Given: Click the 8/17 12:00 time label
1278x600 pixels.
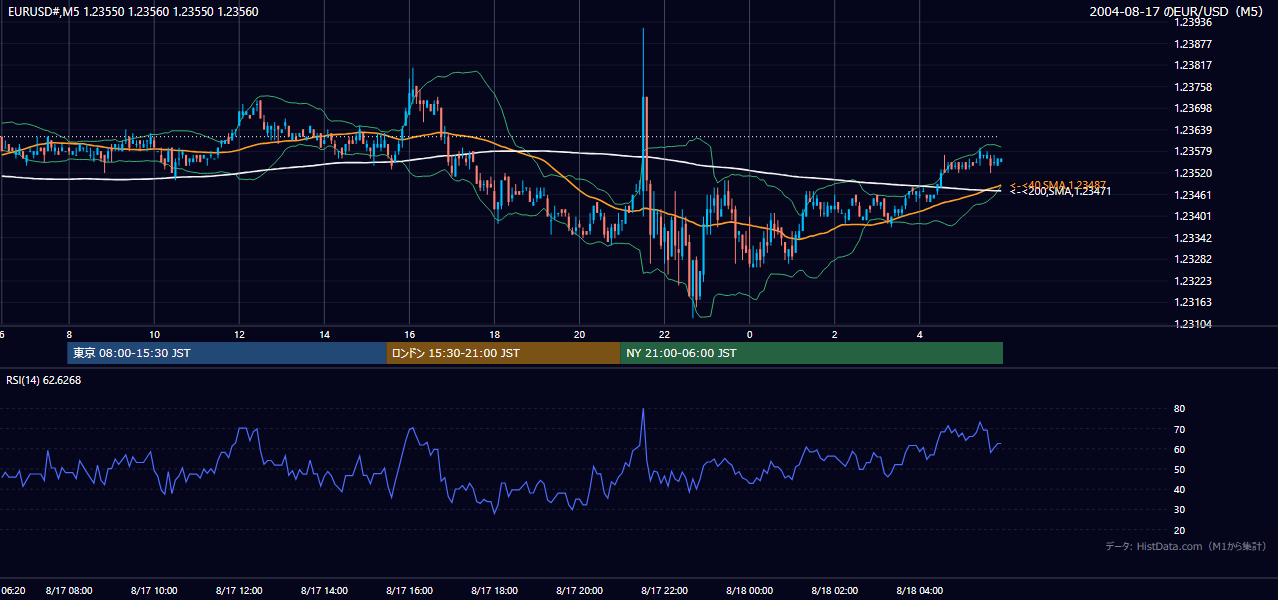Looking at the screenshot, I should 239,591.
